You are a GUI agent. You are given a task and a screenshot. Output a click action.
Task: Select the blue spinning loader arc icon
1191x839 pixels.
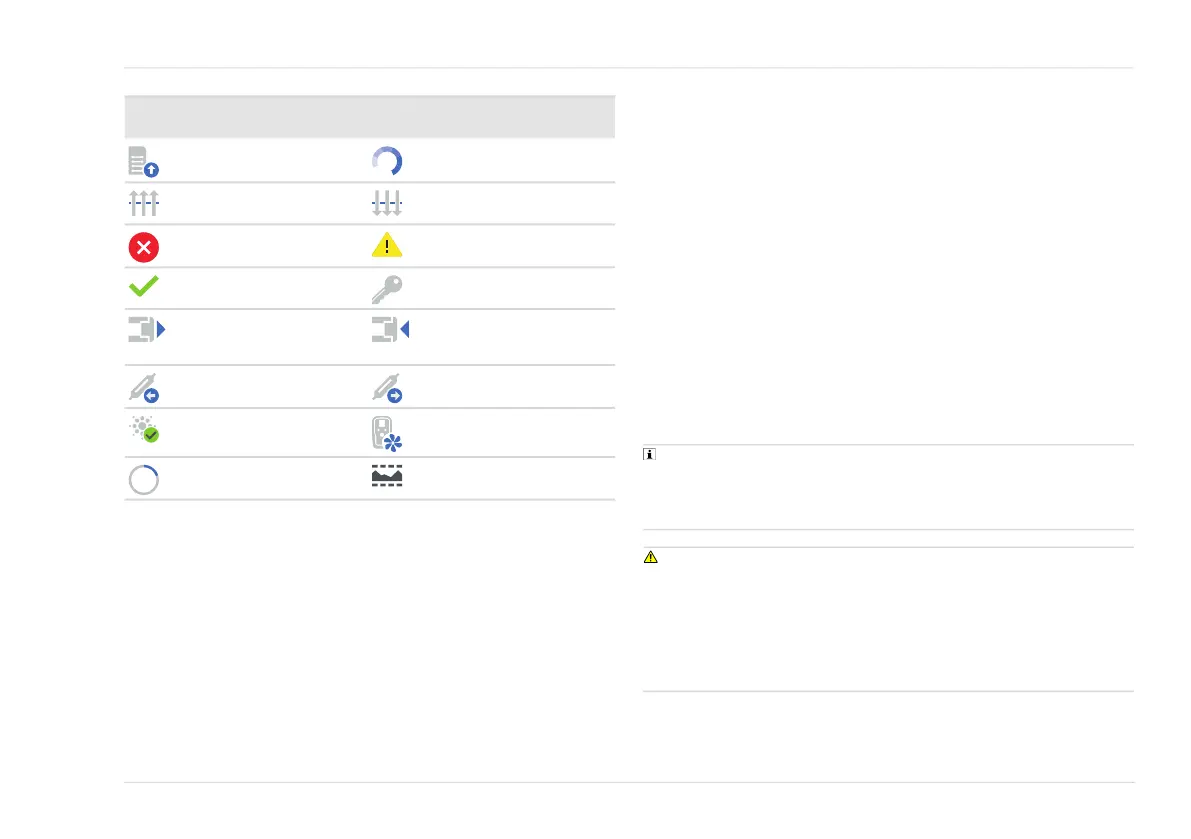[x=387, y=161]
